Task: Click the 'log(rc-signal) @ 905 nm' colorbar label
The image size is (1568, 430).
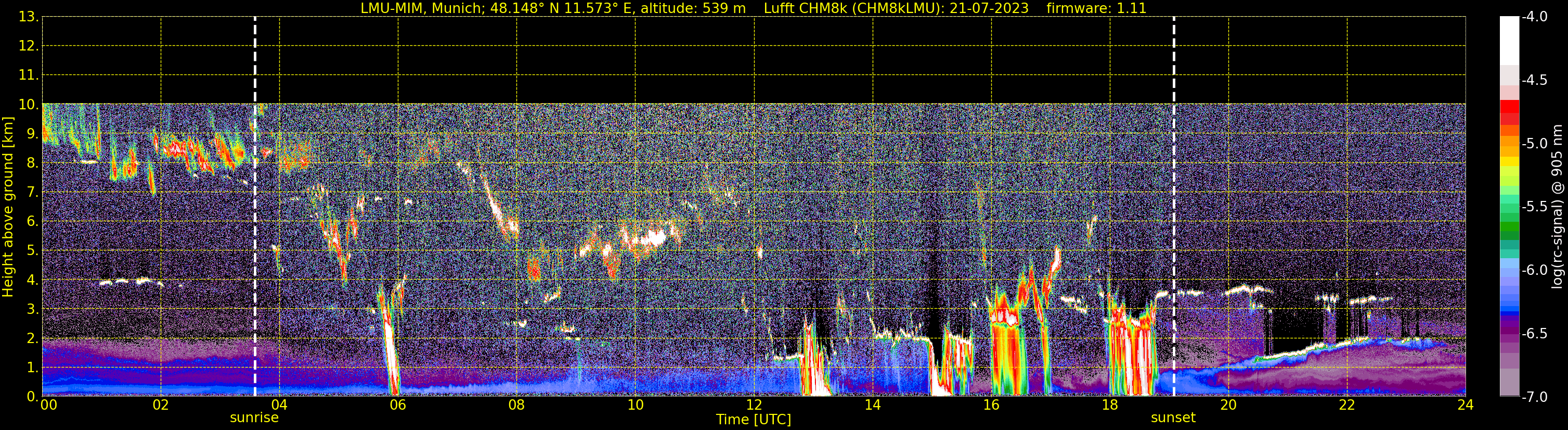Action: [1557, 207]
